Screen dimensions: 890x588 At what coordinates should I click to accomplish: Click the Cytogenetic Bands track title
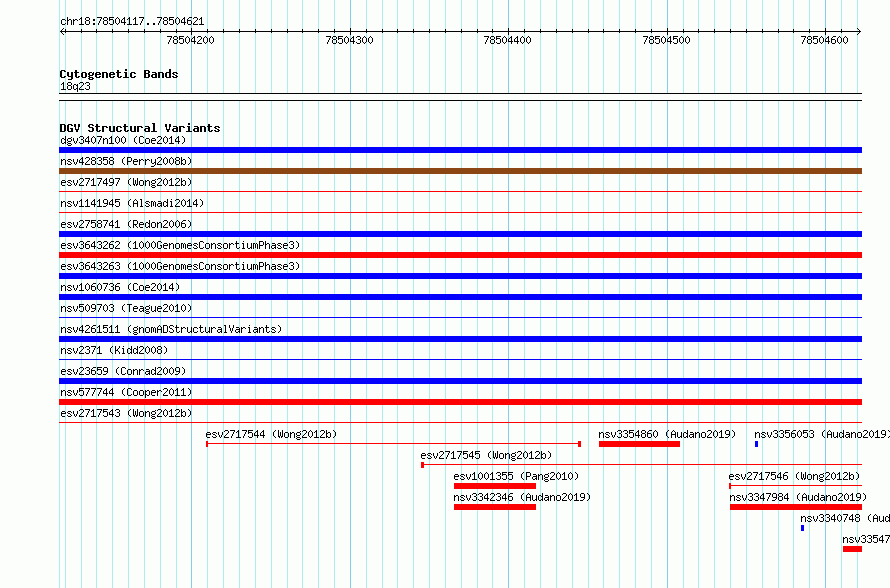point(119,74)
